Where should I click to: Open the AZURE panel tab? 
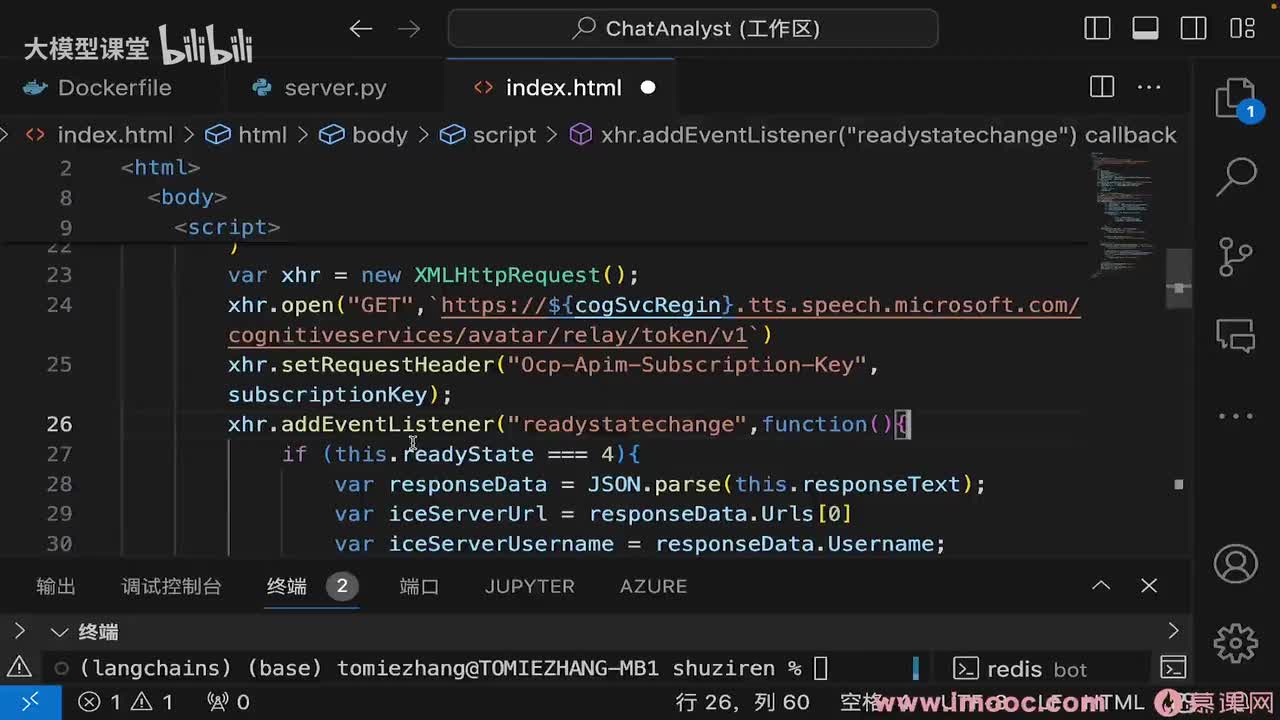(x=654, y=586)
